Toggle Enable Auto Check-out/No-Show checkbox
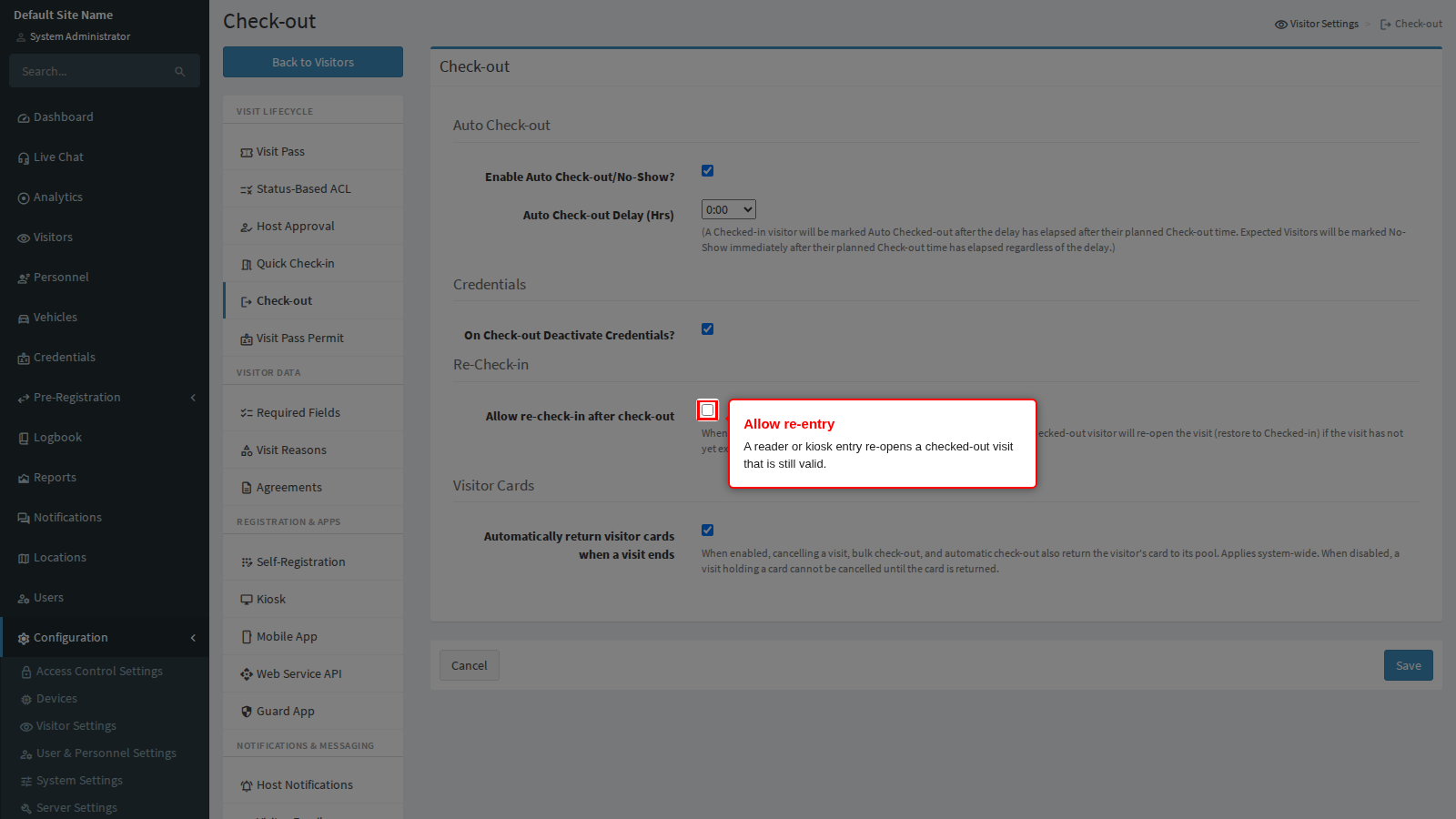 tap(707, 170)
